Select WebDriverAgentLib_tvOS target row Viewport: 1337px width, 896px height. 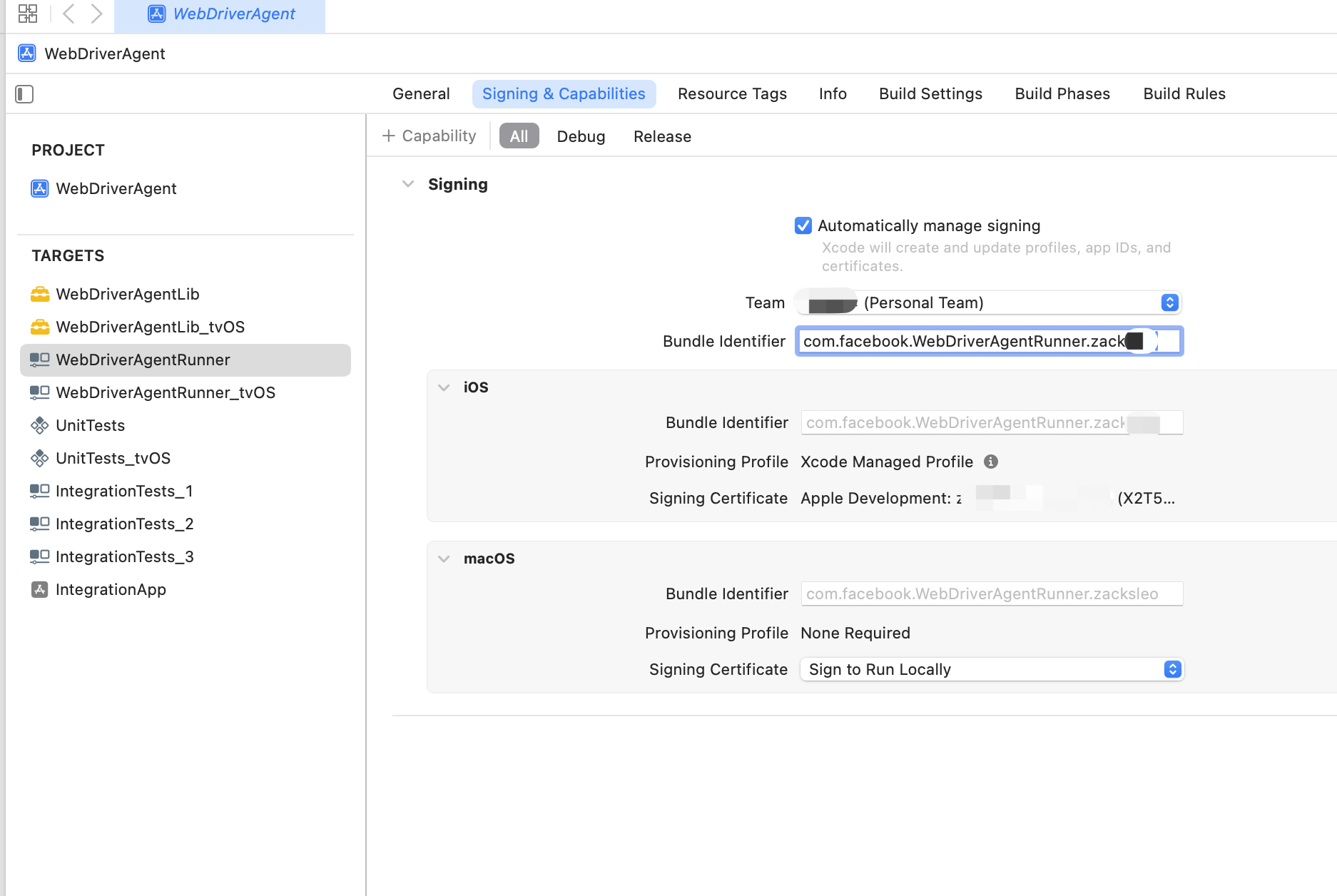coord(185,327)
